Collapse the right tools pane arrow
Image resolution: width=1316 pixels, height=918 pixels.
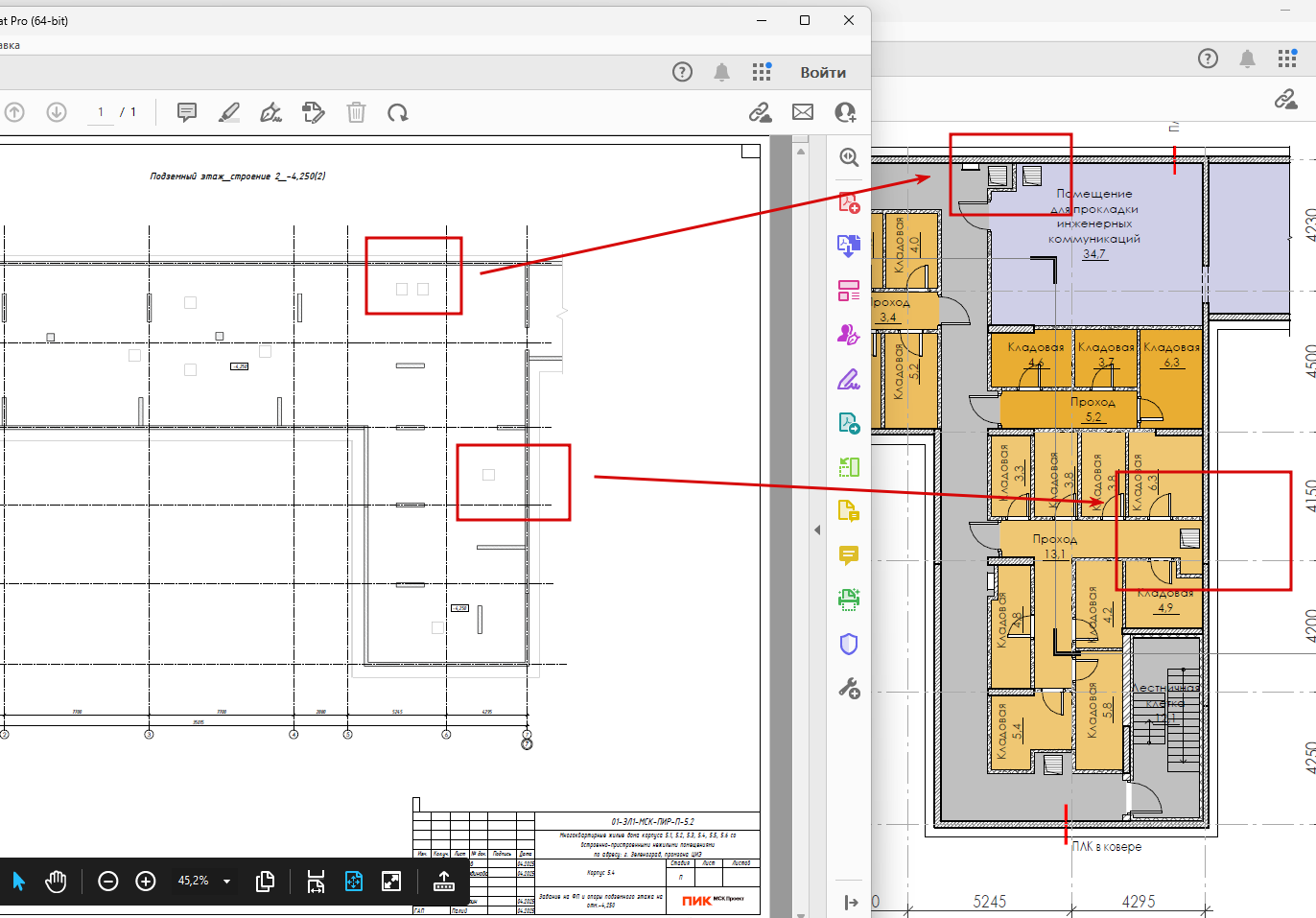(x=817, y=530)
